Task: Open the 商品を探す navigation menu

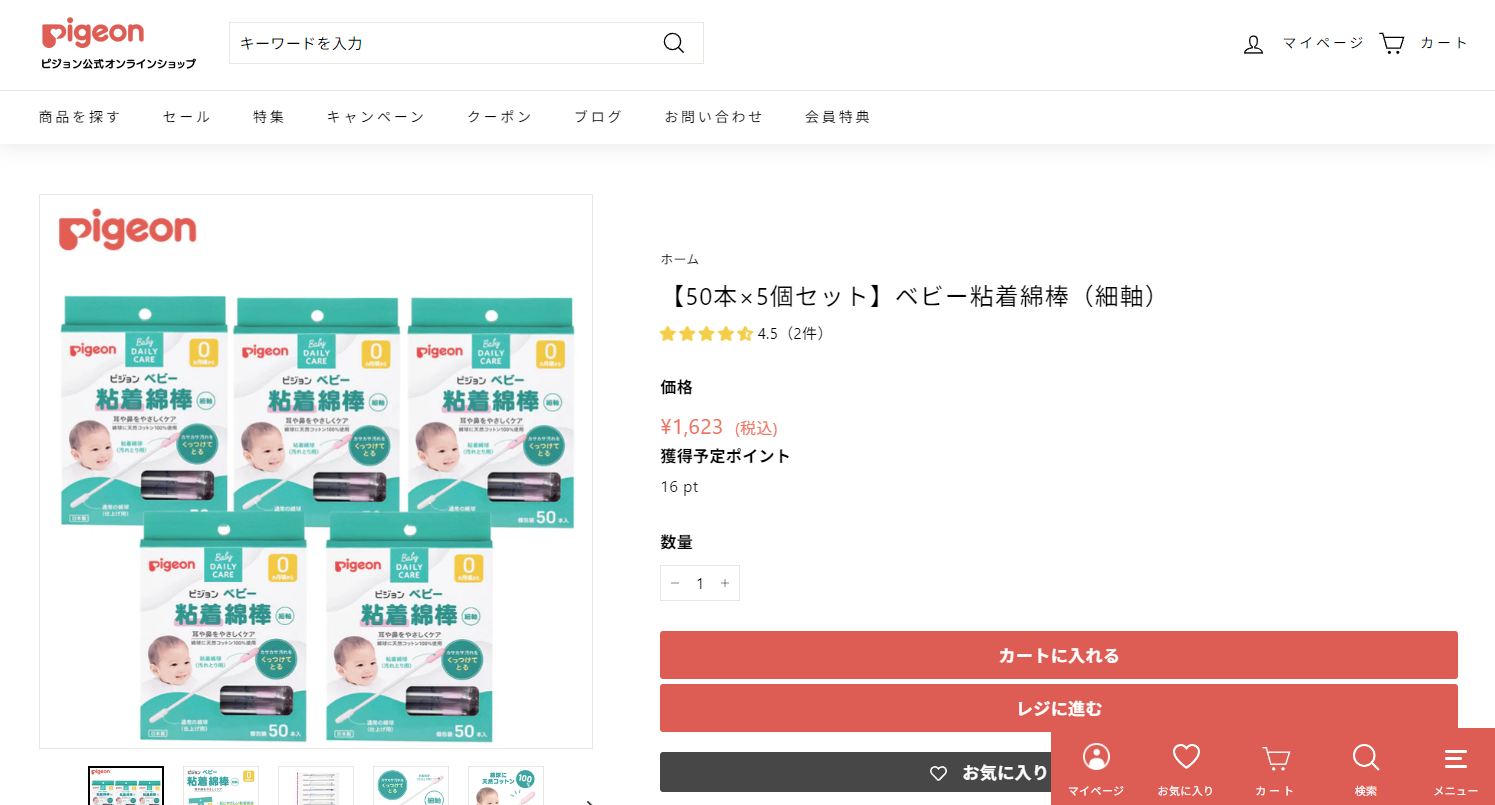Action: (78, 116)
